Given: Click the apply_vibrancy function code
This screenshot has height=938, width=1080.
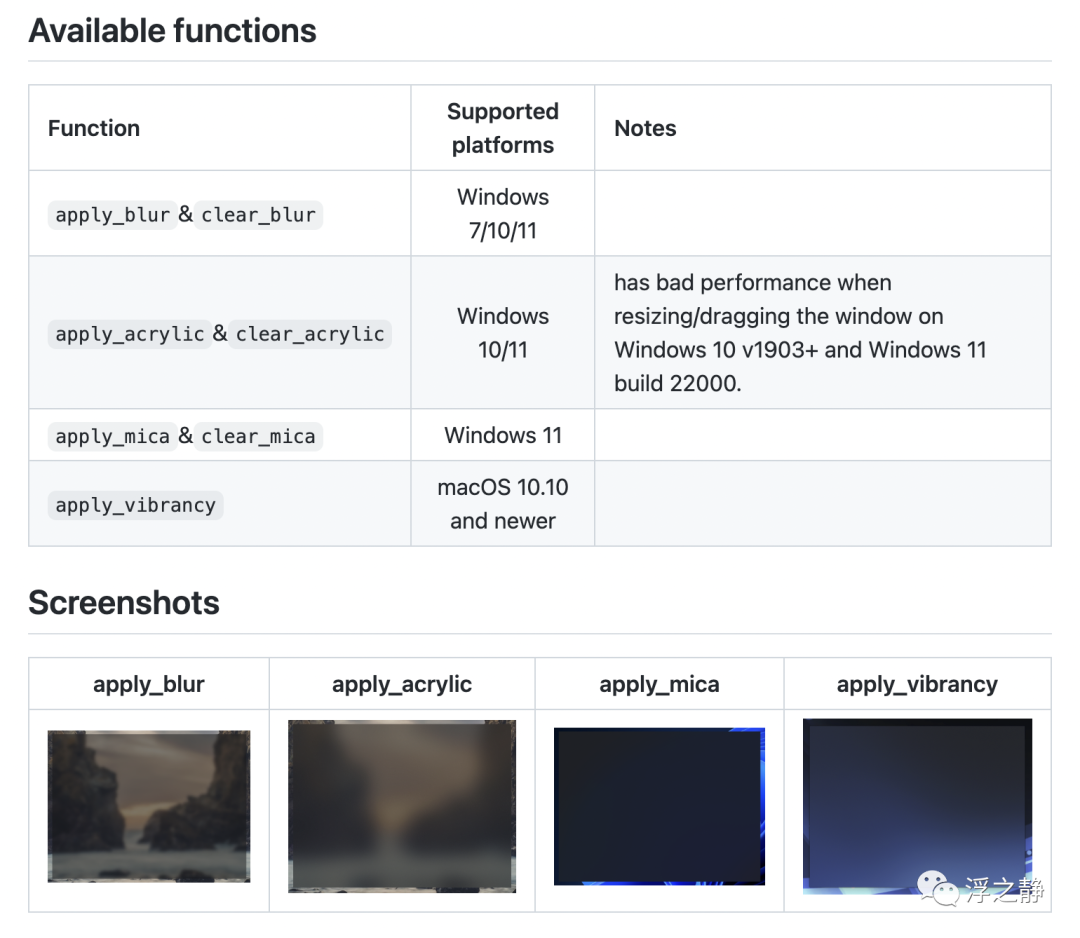Looking at the screenshot, I should coord(136,505).
